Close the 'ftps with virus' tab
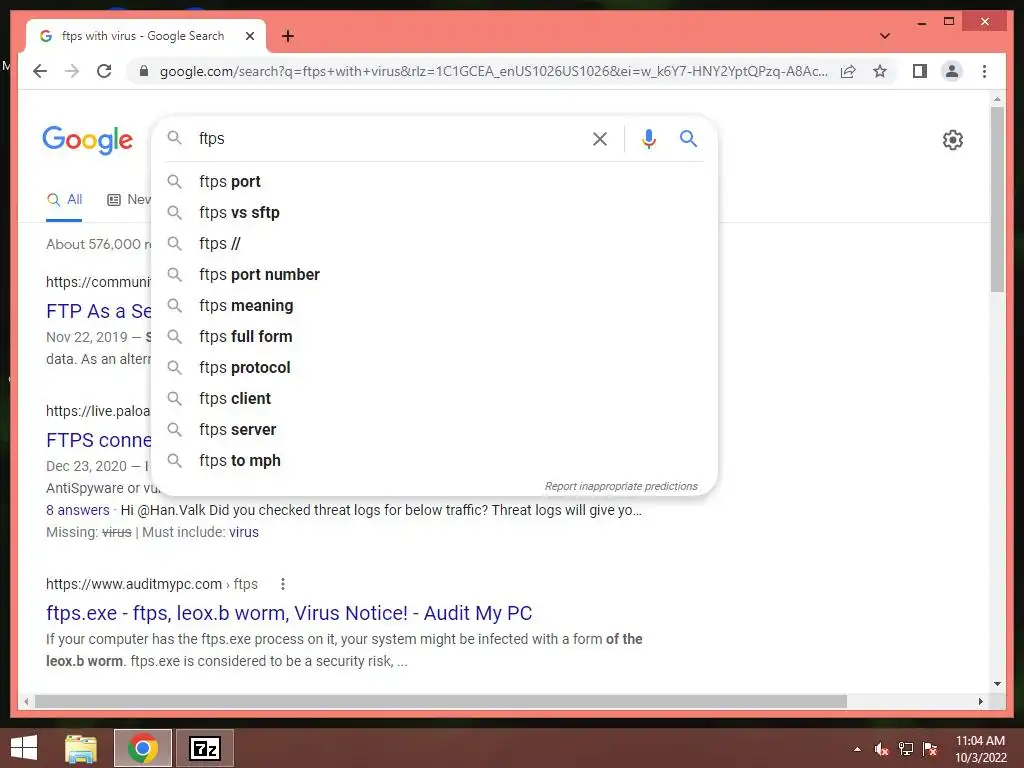 pos(249,36)
